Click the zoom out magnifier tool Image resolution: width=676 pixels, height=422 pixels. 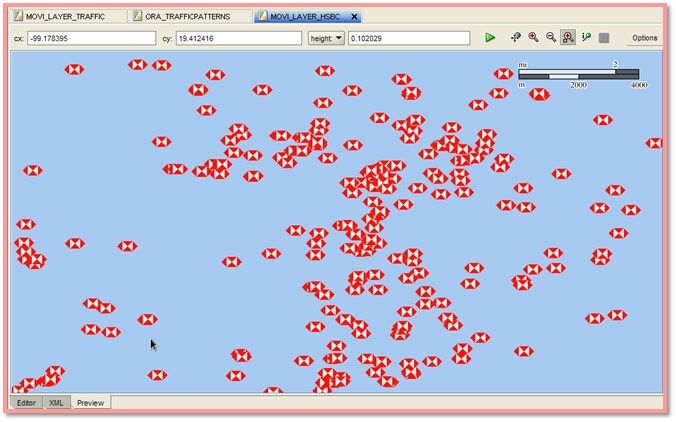click(x=551, y=38)
